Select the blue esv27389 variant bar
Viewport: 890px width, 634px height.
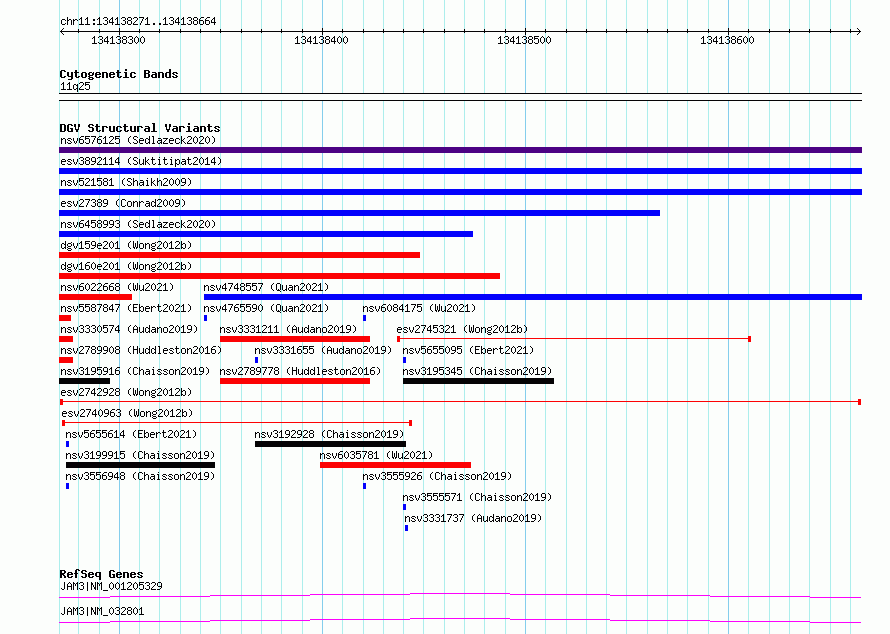(359, 213)
